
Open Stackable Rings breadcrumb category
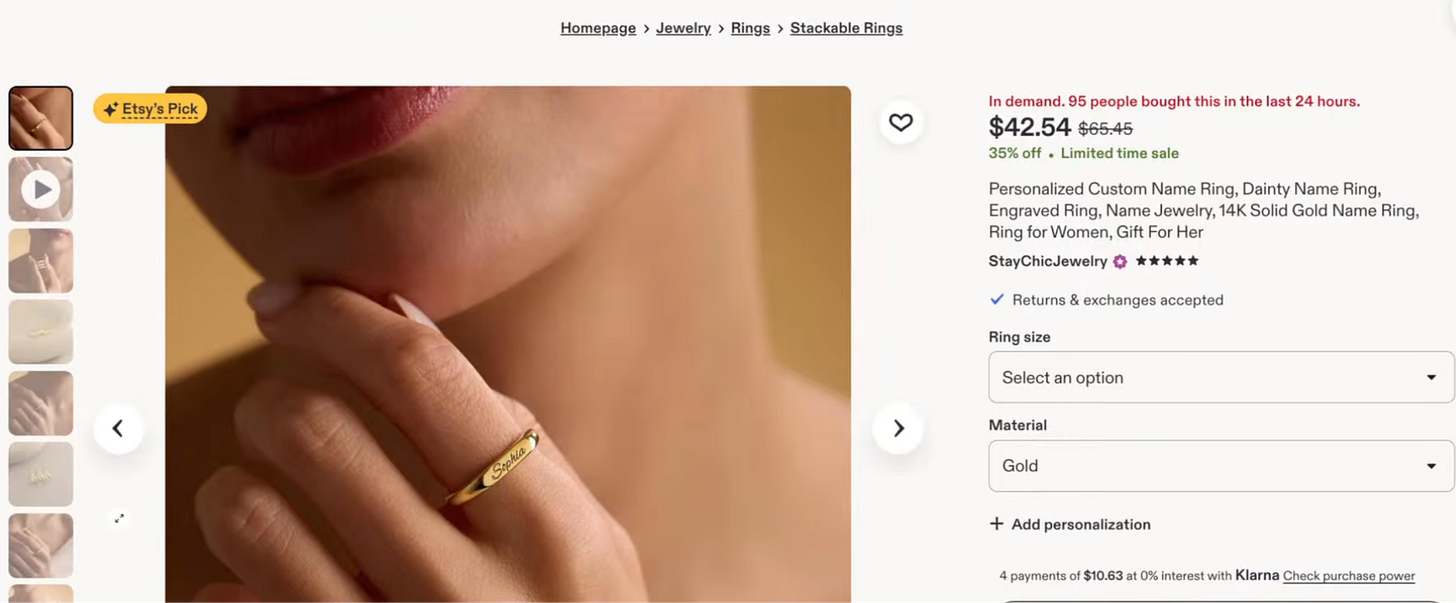click(846, 28)
